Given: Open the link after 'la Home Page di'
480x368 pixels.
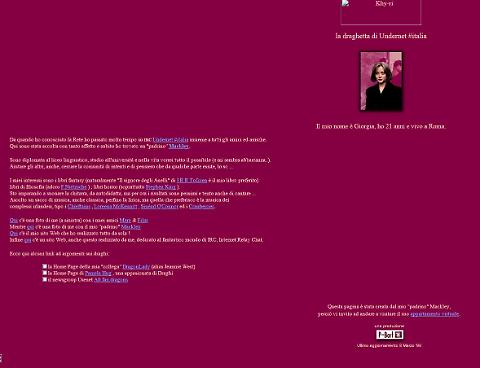Looking at the screenshot, I should pyautogui.click(x=98, y=273).
